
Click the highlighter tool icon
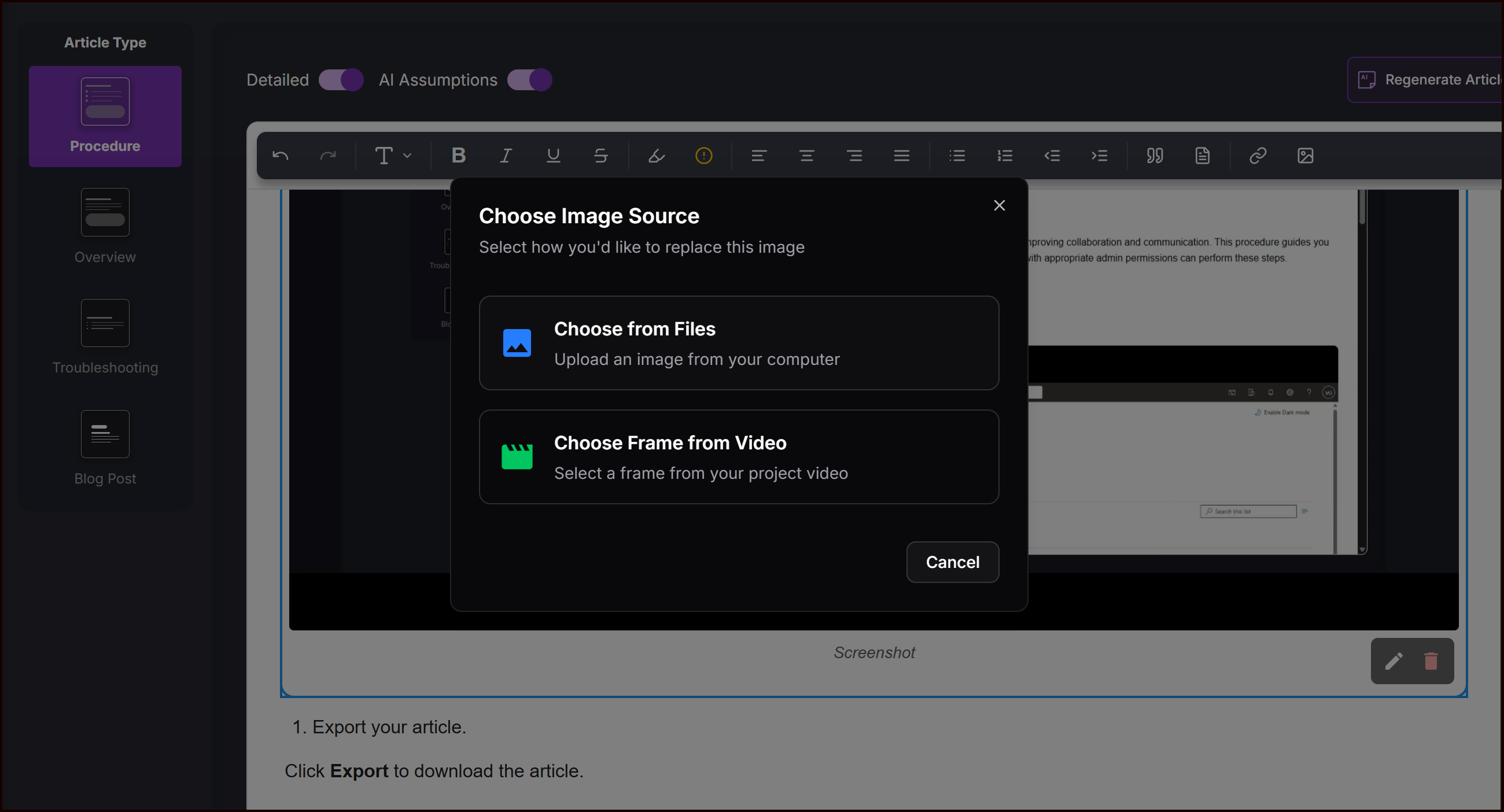click(x=656, y=156)
